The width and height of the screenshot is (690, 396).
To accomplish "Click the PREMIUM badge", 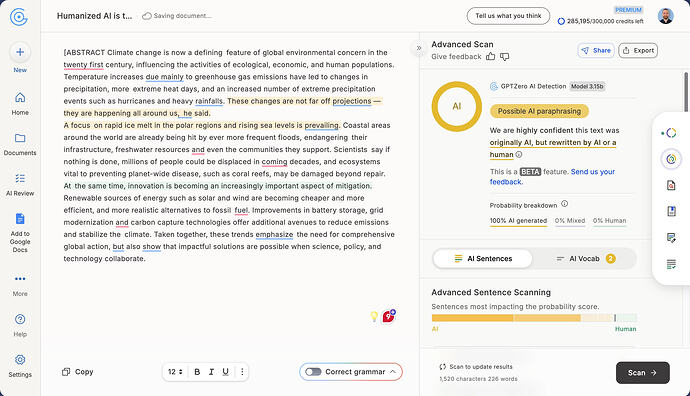I will tap(628, 10).
